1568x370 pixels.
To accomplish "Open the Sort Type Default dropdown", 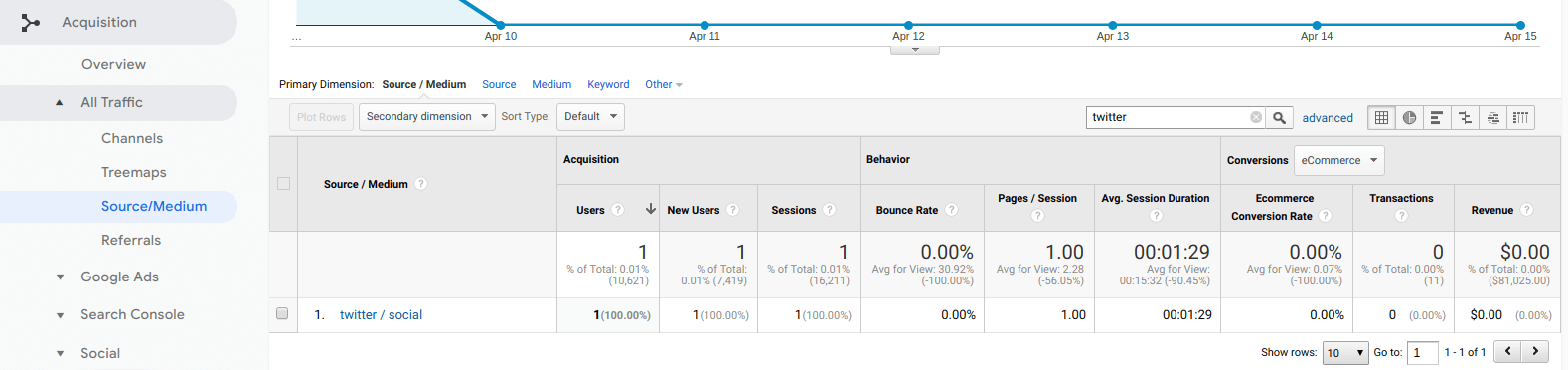I will coord(590,117).
